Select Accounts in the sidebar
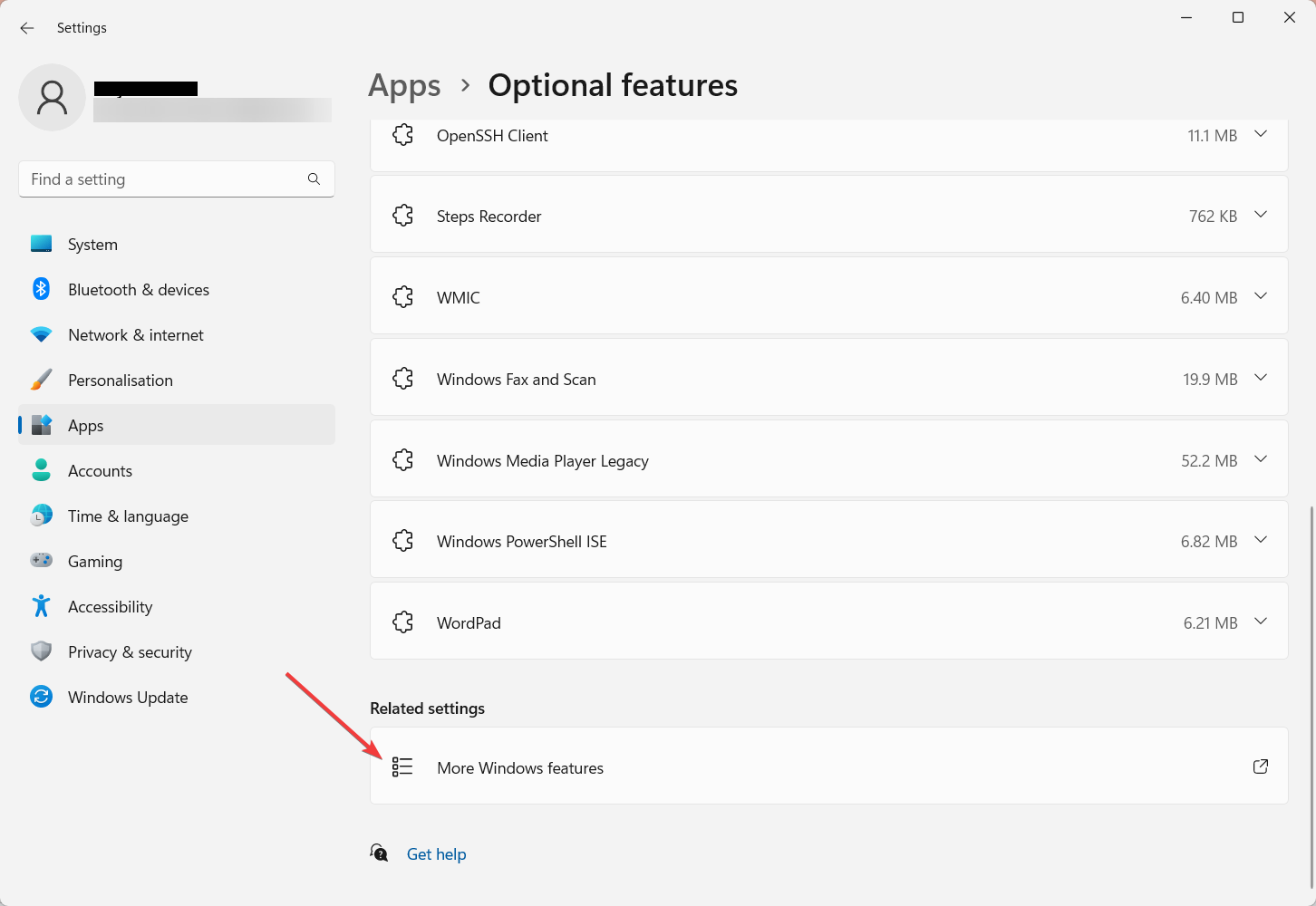Screen dimensions: 1316x906 coord(177,471)
